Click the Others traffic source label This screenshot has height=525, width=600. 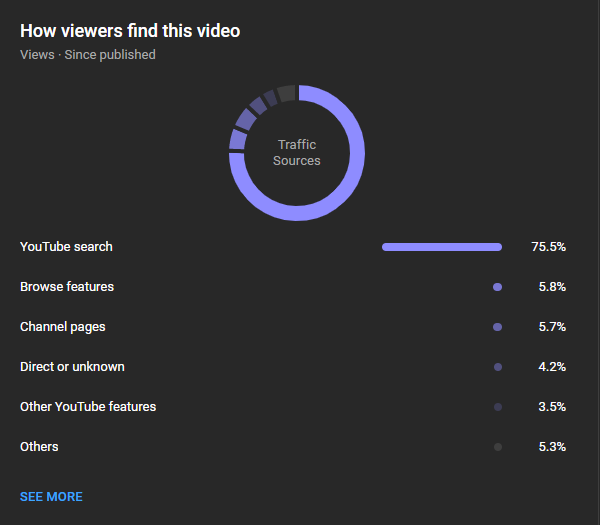coord(39,447)
